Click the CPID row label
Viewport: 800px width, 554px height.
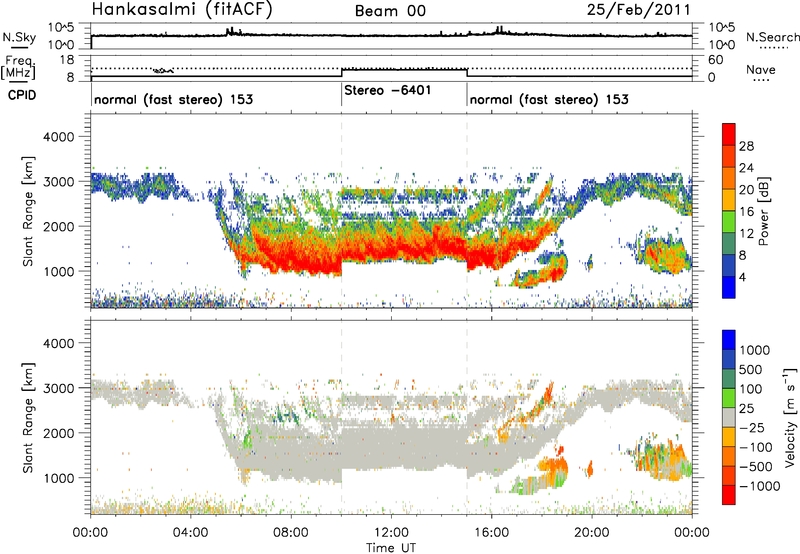click(22, 95)
